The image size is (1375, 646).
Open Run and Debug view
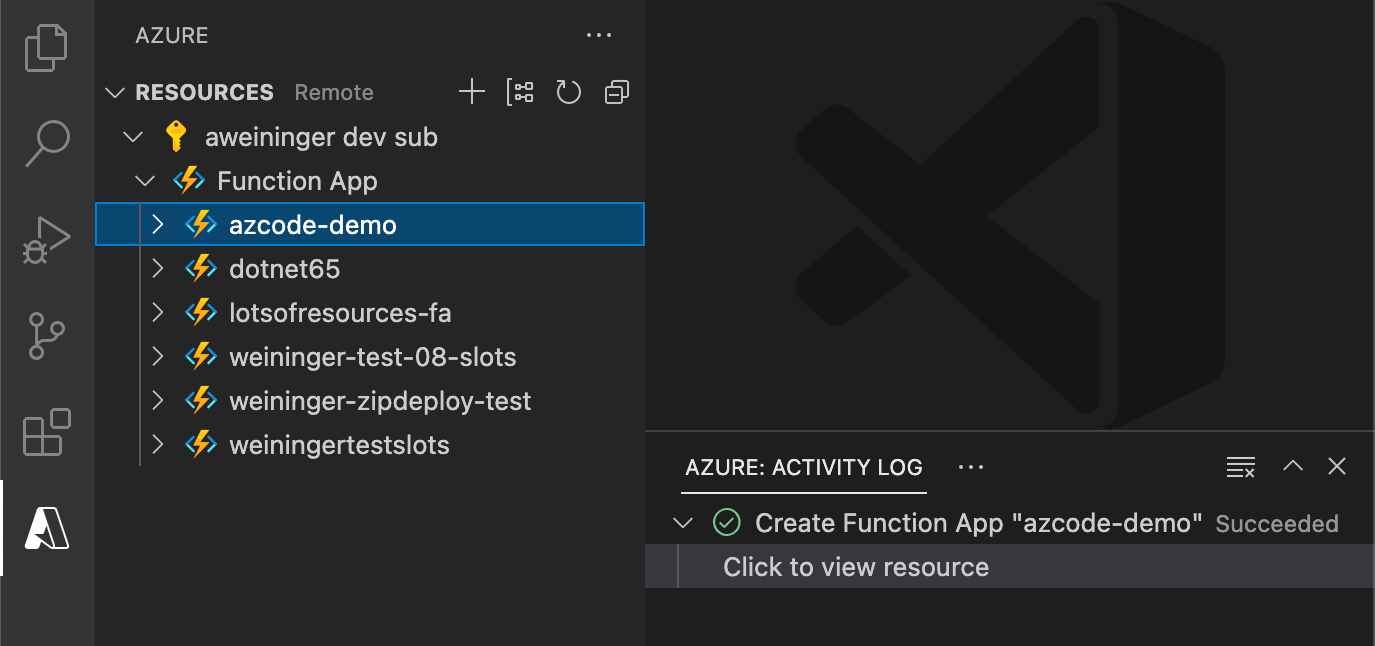pos(46,240)
